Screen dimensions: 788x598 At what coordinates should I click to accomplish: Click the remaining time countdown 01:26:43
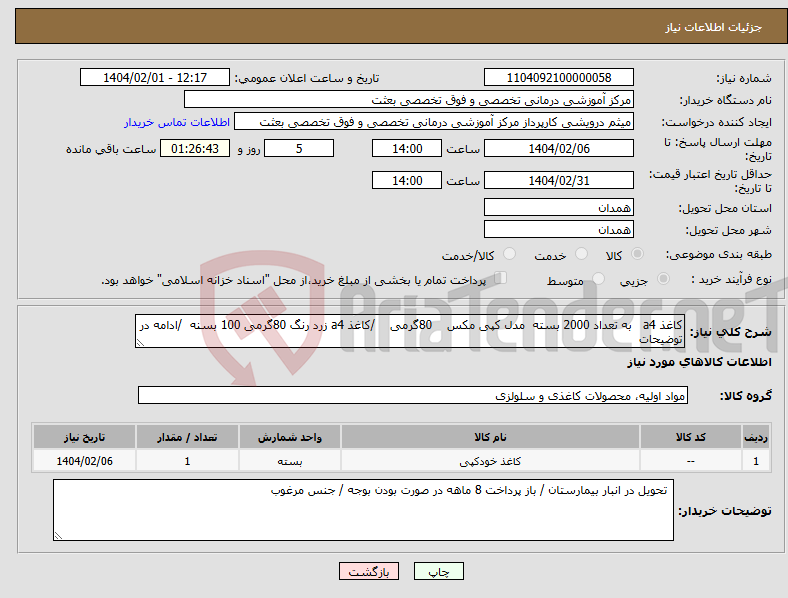[x=195, y=148]
